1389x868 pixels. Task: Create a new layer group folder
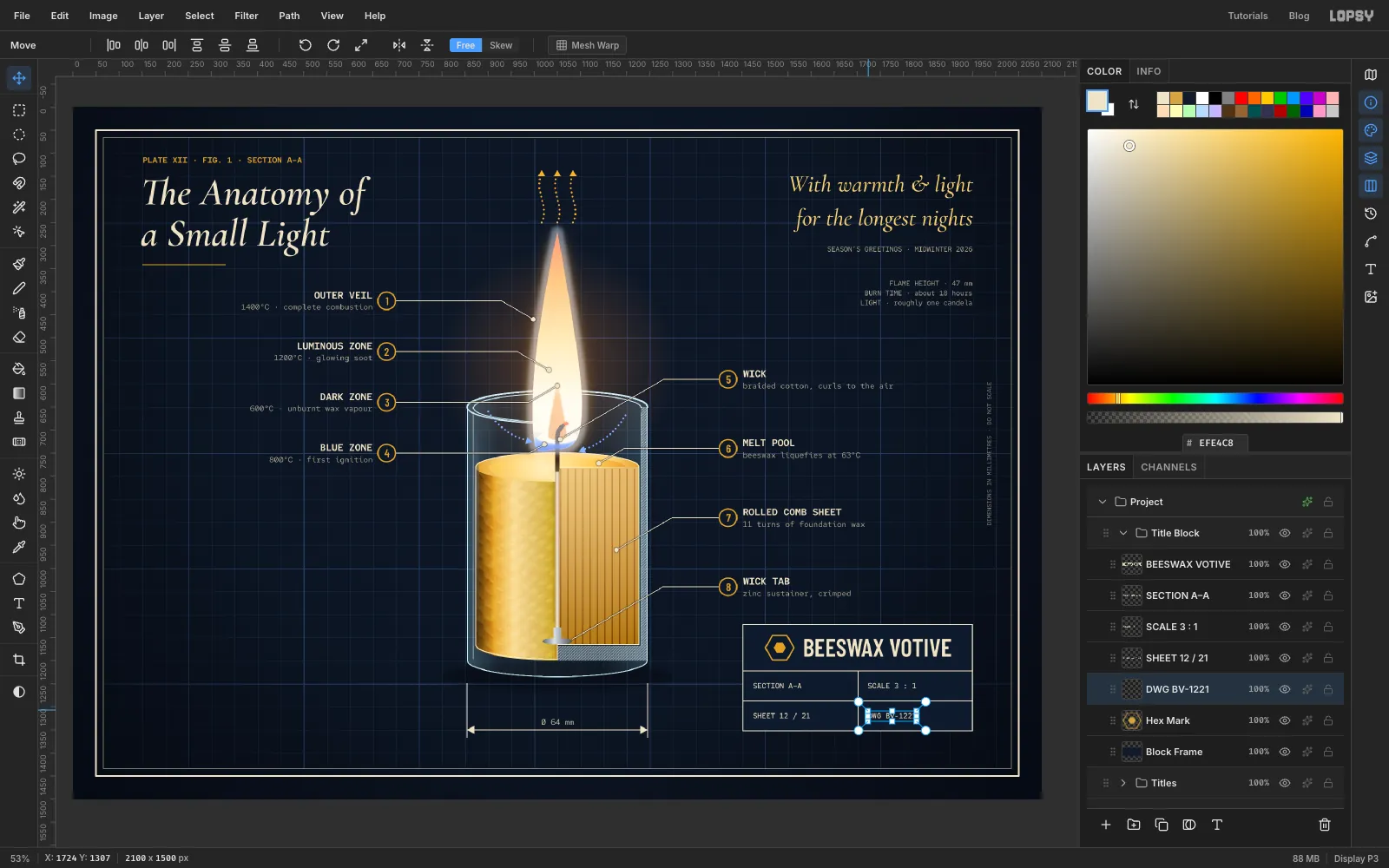click(1134, 825)
